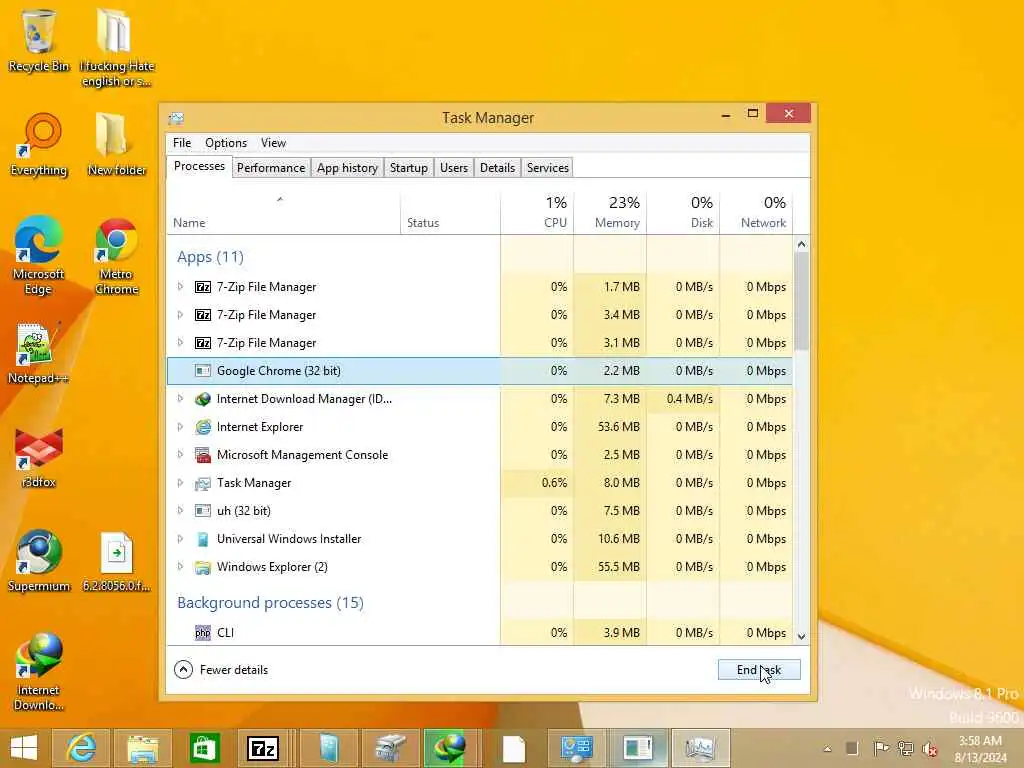Open the View menu
The image size is (1024, 768).
coord(273,143)
